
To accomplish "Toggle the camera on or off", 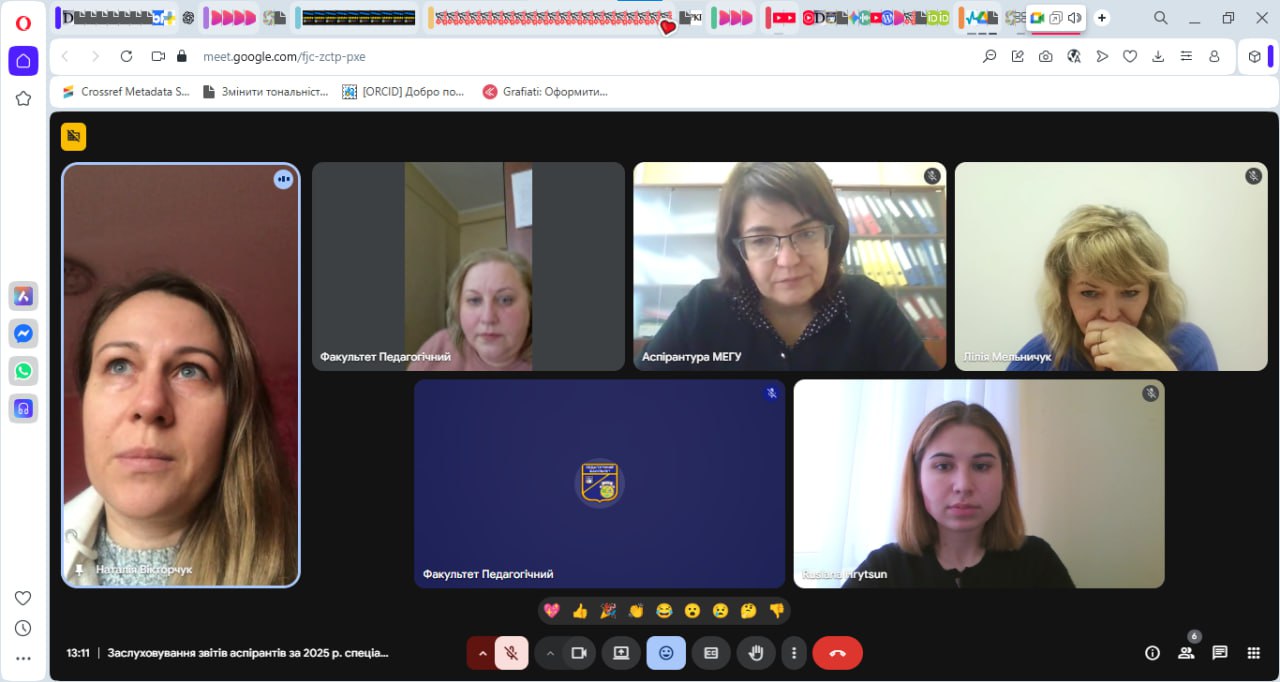I will pos(578,653).
